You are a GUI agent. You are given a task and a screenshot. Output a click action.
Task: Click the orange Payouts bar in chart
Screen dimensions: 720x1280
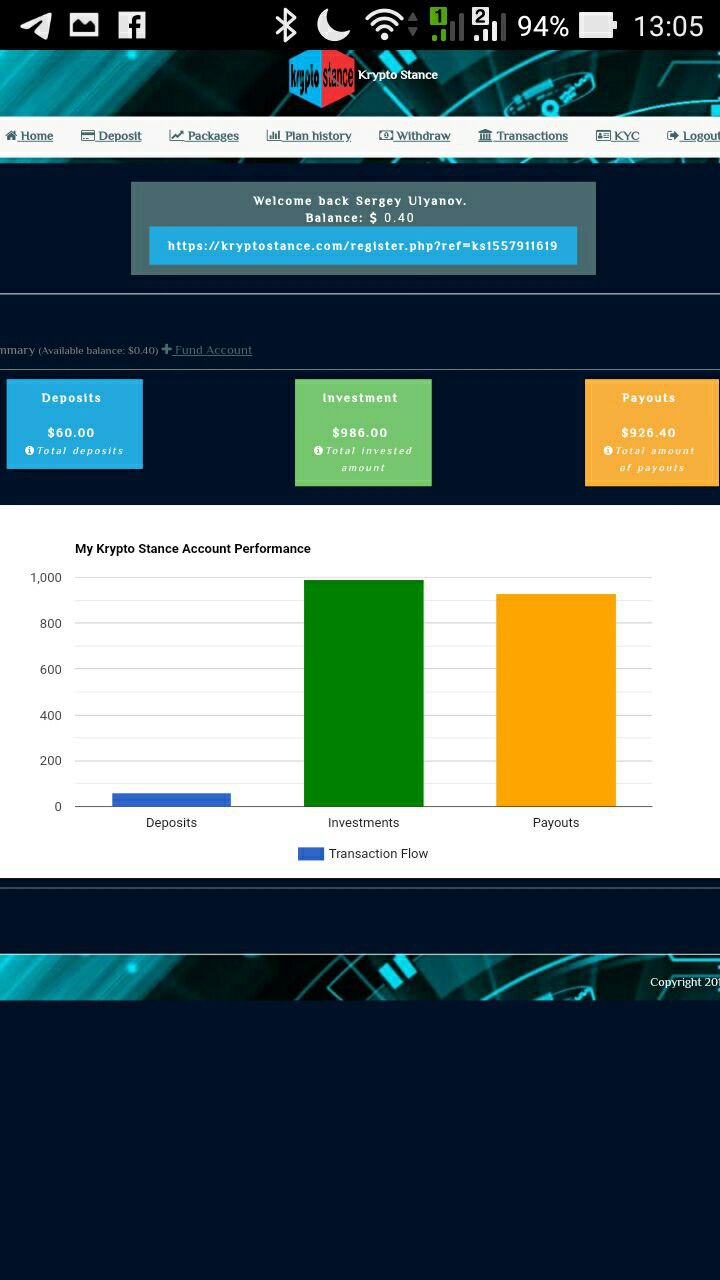point(556,700)
